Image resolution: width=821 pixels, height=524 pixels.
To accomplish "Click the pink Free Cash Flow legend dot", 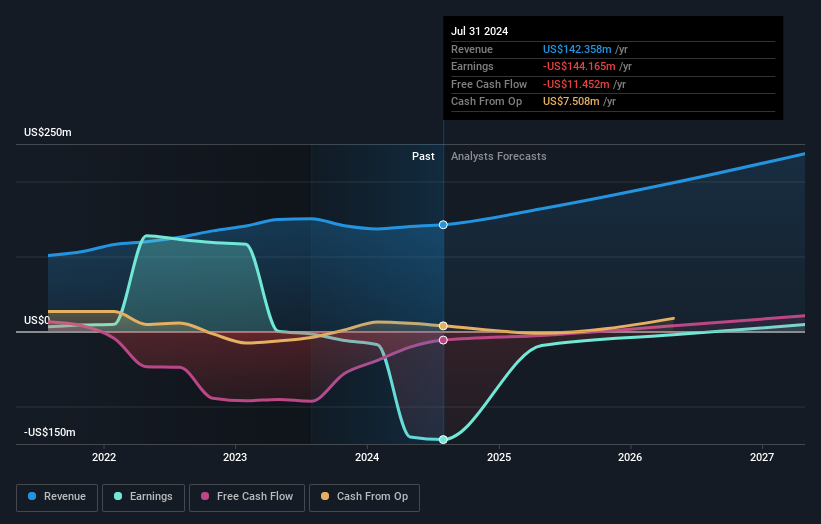I will (x=205, y=496).
